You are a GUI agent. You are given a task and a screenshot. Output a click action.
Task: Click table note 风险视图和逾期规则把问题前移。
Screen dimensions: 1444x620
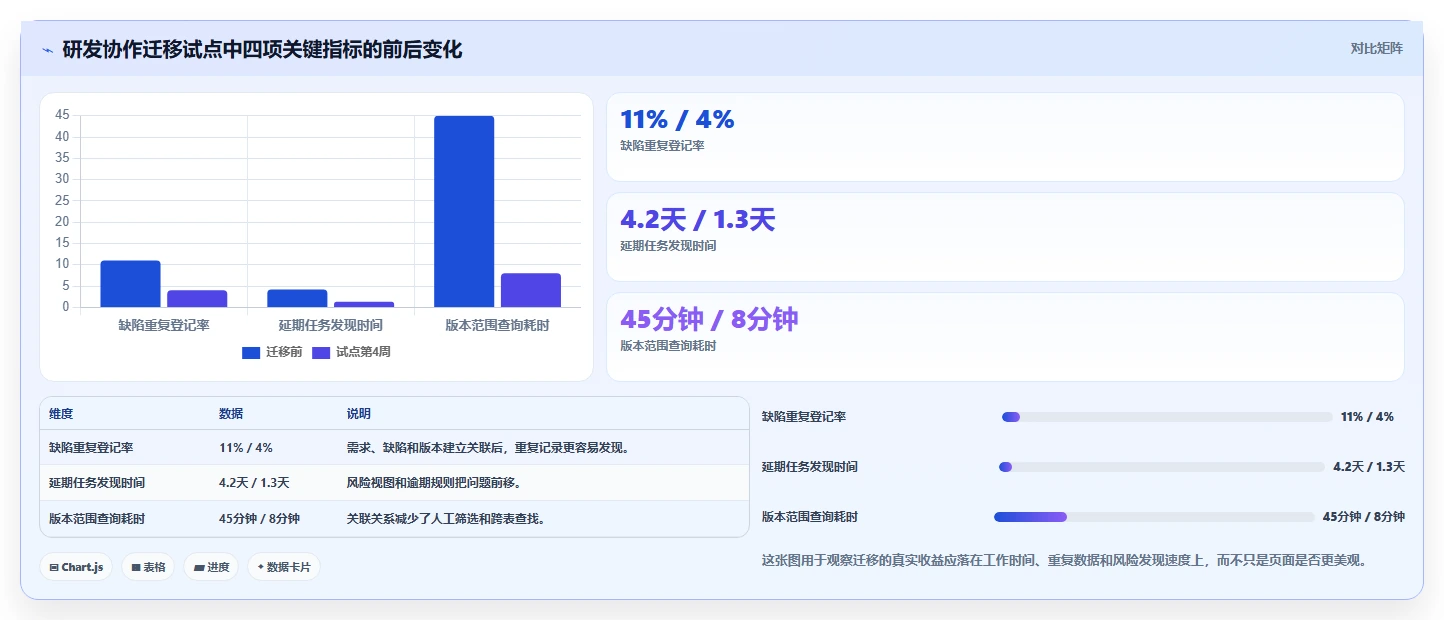[x=434, y=483]
